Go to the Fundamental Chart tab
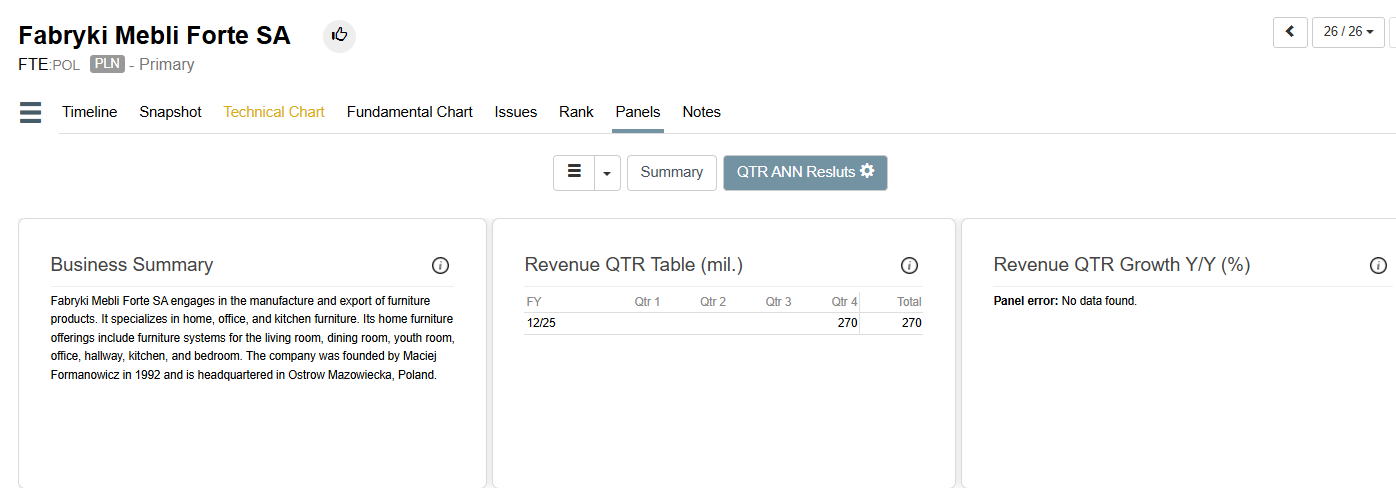 pyautogui.click(x=409, y=112)
